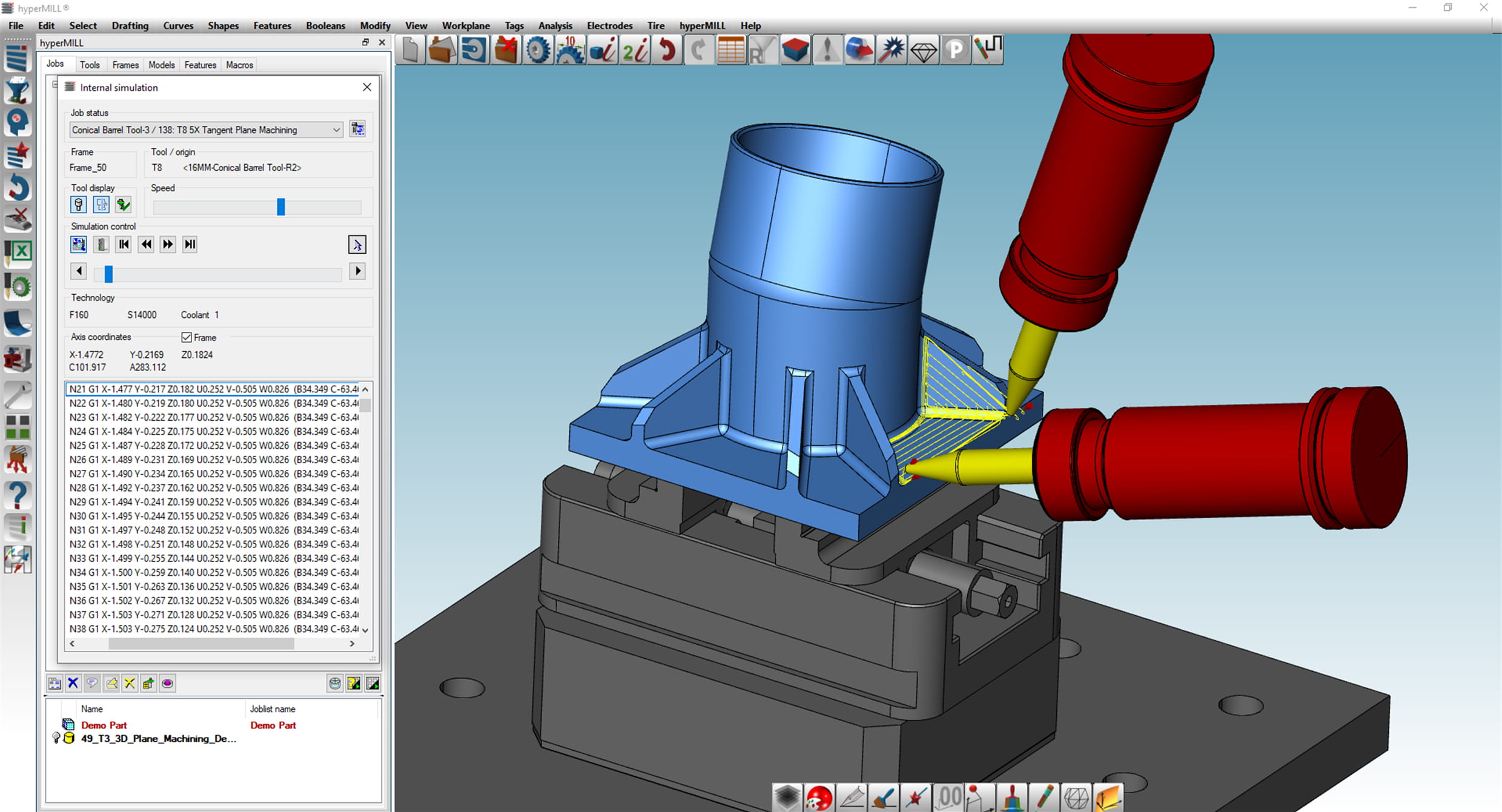This screenshot has height=812, width=1502.
Task: Open the hyperMILL menu
Action: click(x=702, y=25)
